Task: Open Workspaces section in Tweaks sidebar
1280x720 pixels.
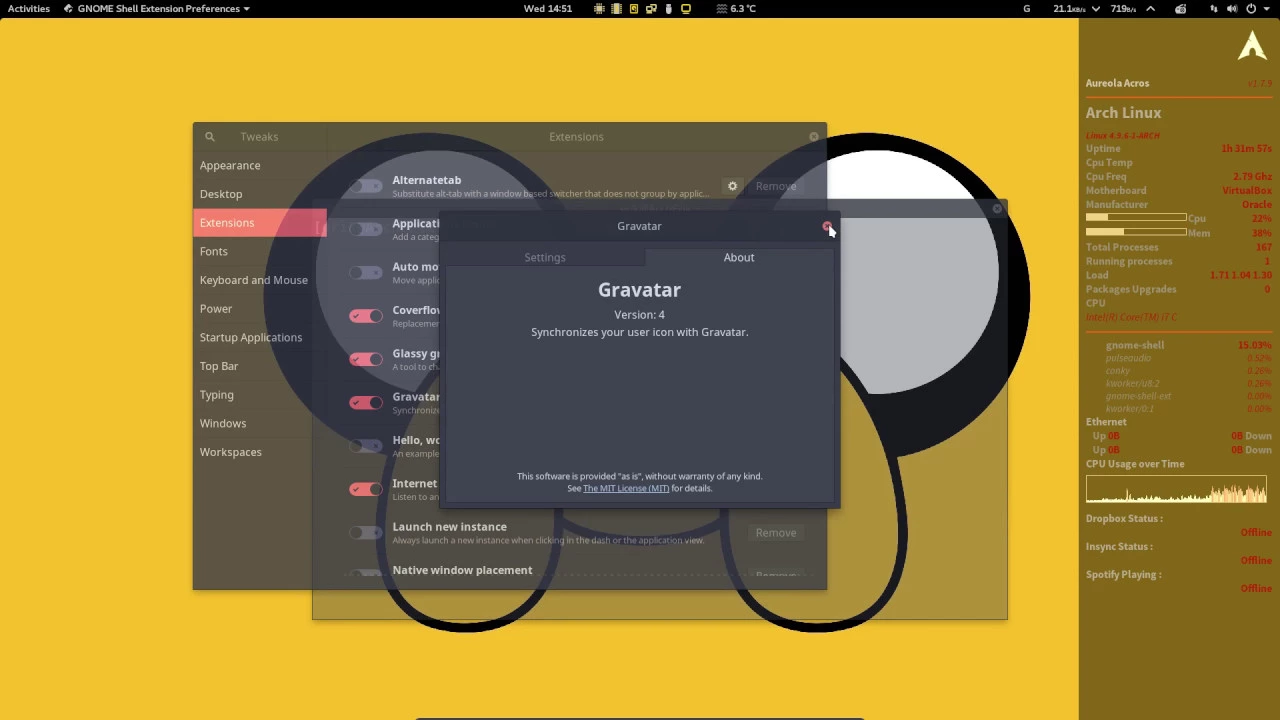Action: coord(260,452)
